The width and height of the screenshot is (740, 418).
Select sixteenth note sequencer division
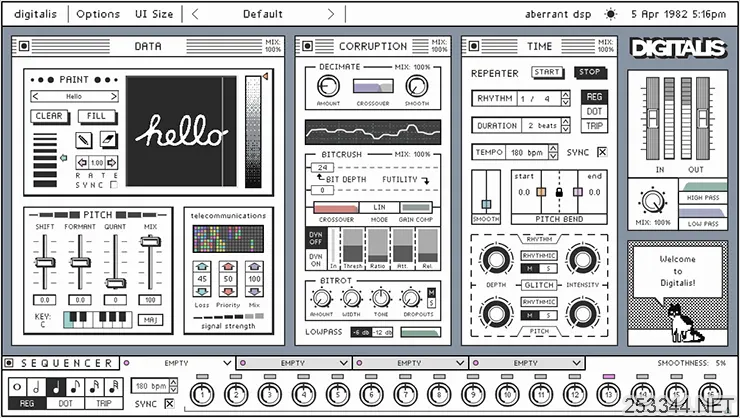(x=94, y=387)
